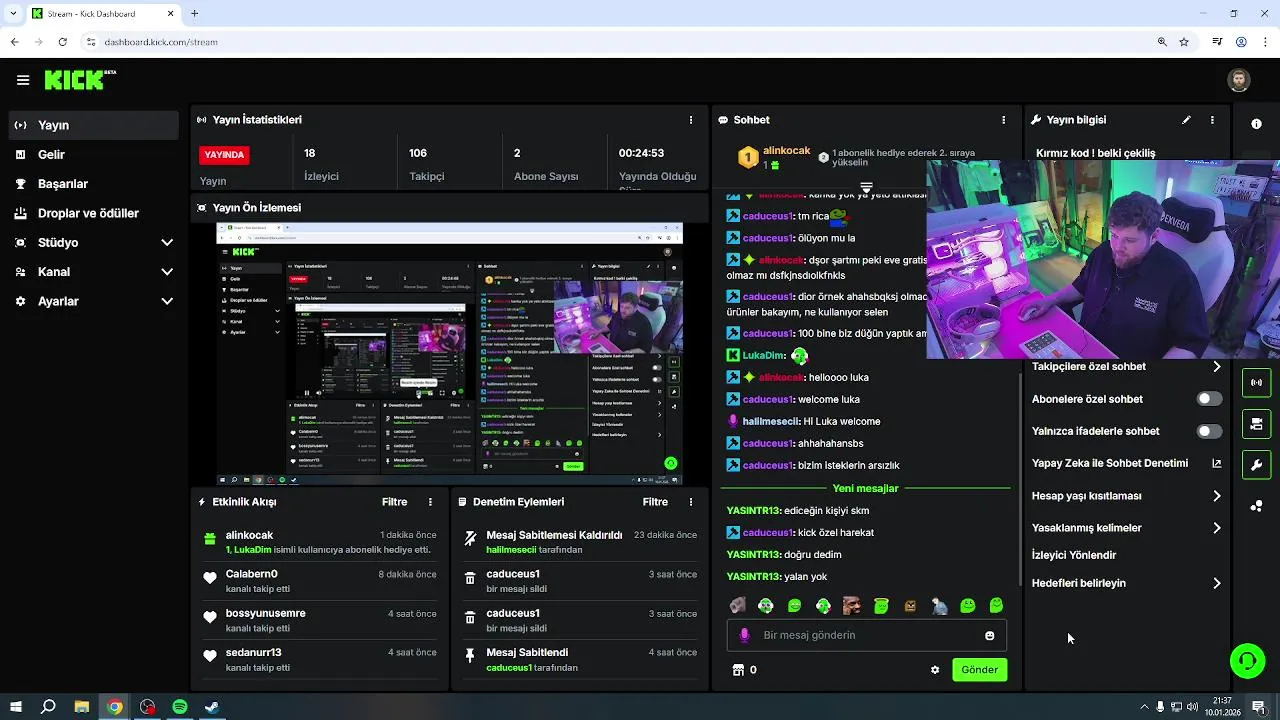
Task: Open Hesap yaşı kısıtlaması chevron
Action: pyautogui.click(x=1216, y=496)
